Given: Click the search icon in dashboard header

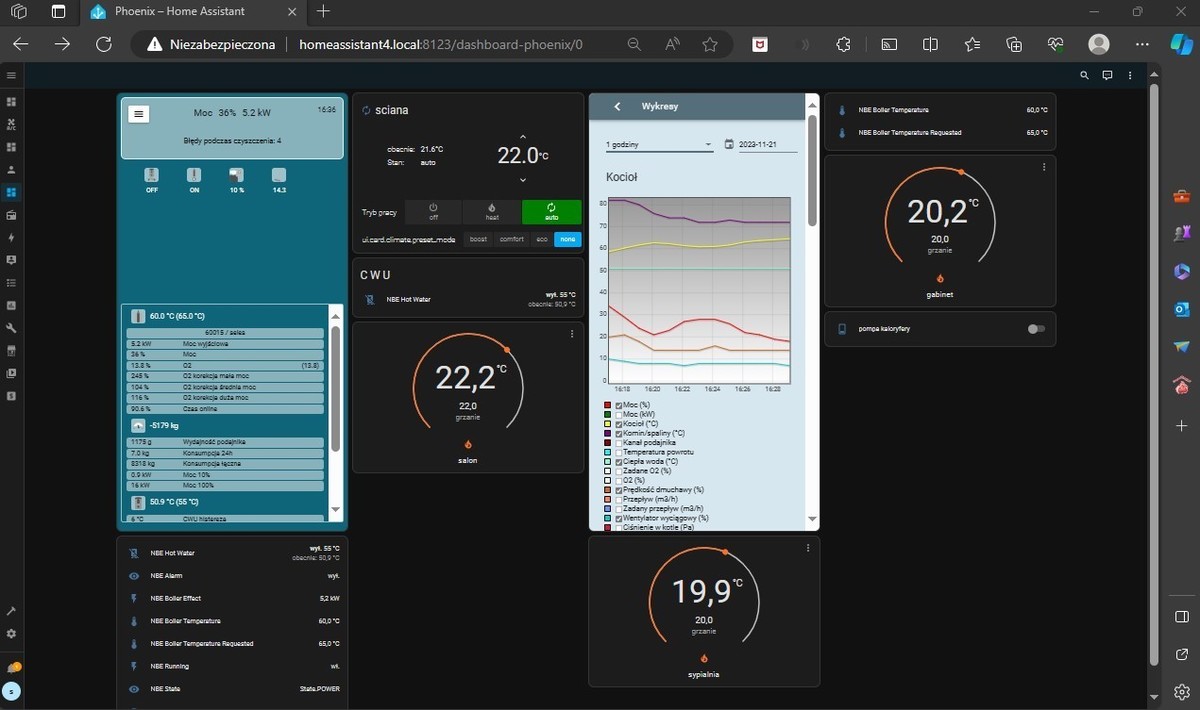Looking at the screenshot, I should pos(1085,75).
